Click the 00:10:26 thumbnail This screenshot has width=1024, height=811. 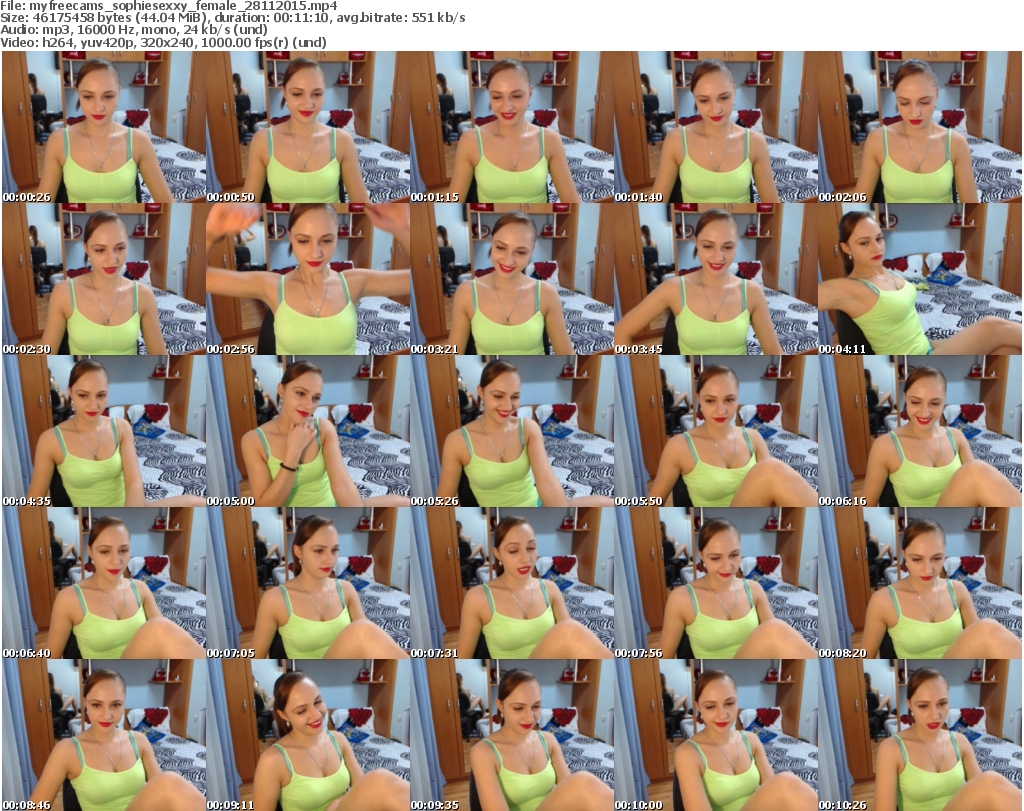pyautogui.click(x=920, y=735)
